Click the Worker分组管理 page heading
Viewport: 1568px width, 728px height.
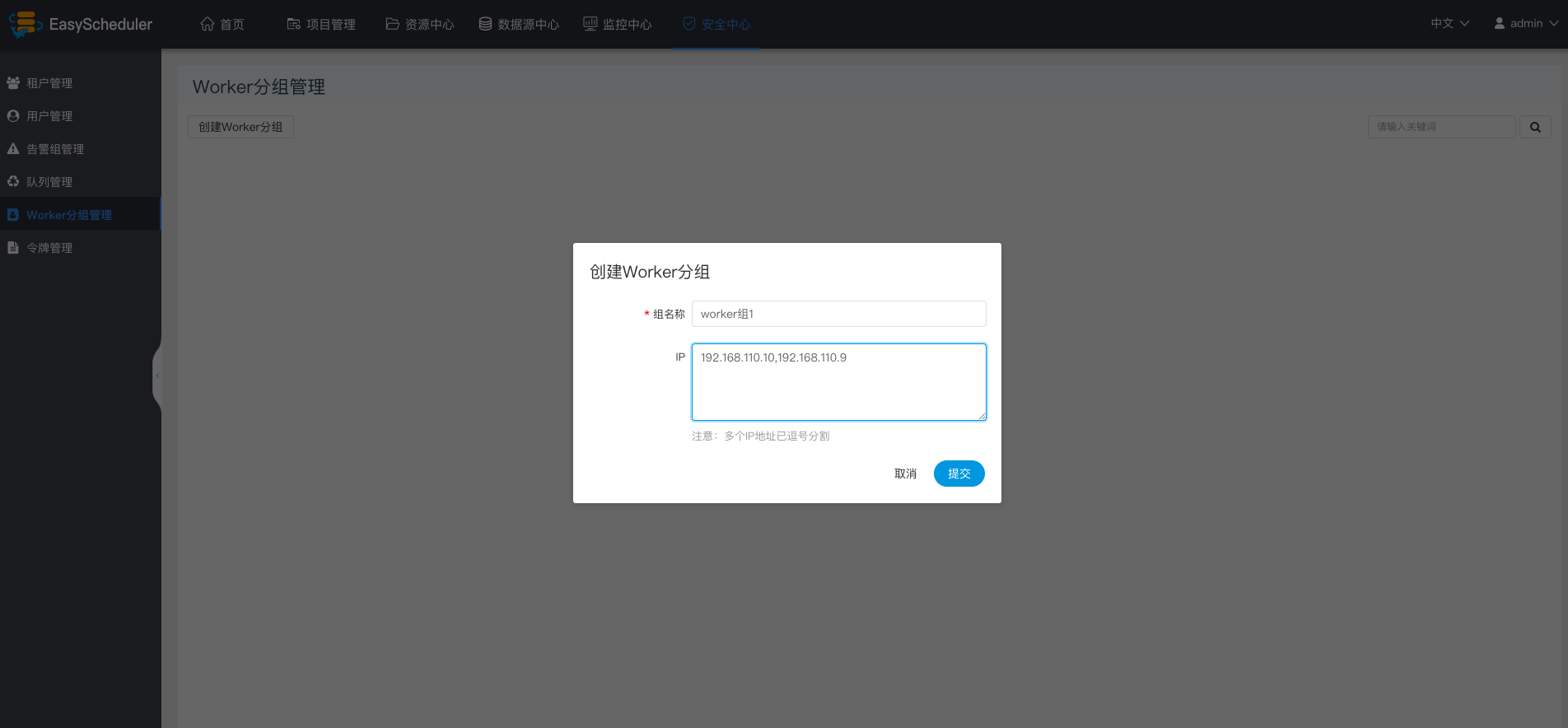click(259, 86)
